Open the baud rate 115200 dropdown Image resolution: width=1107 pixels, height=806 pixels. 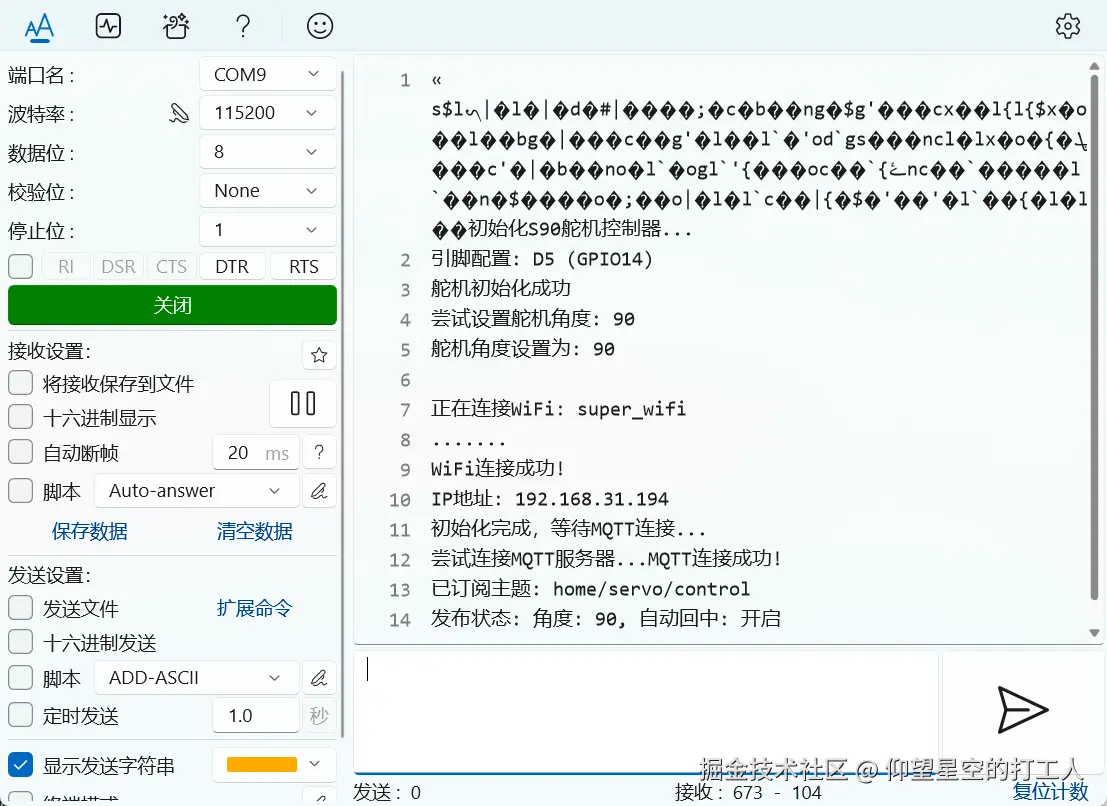click(268, 113)
